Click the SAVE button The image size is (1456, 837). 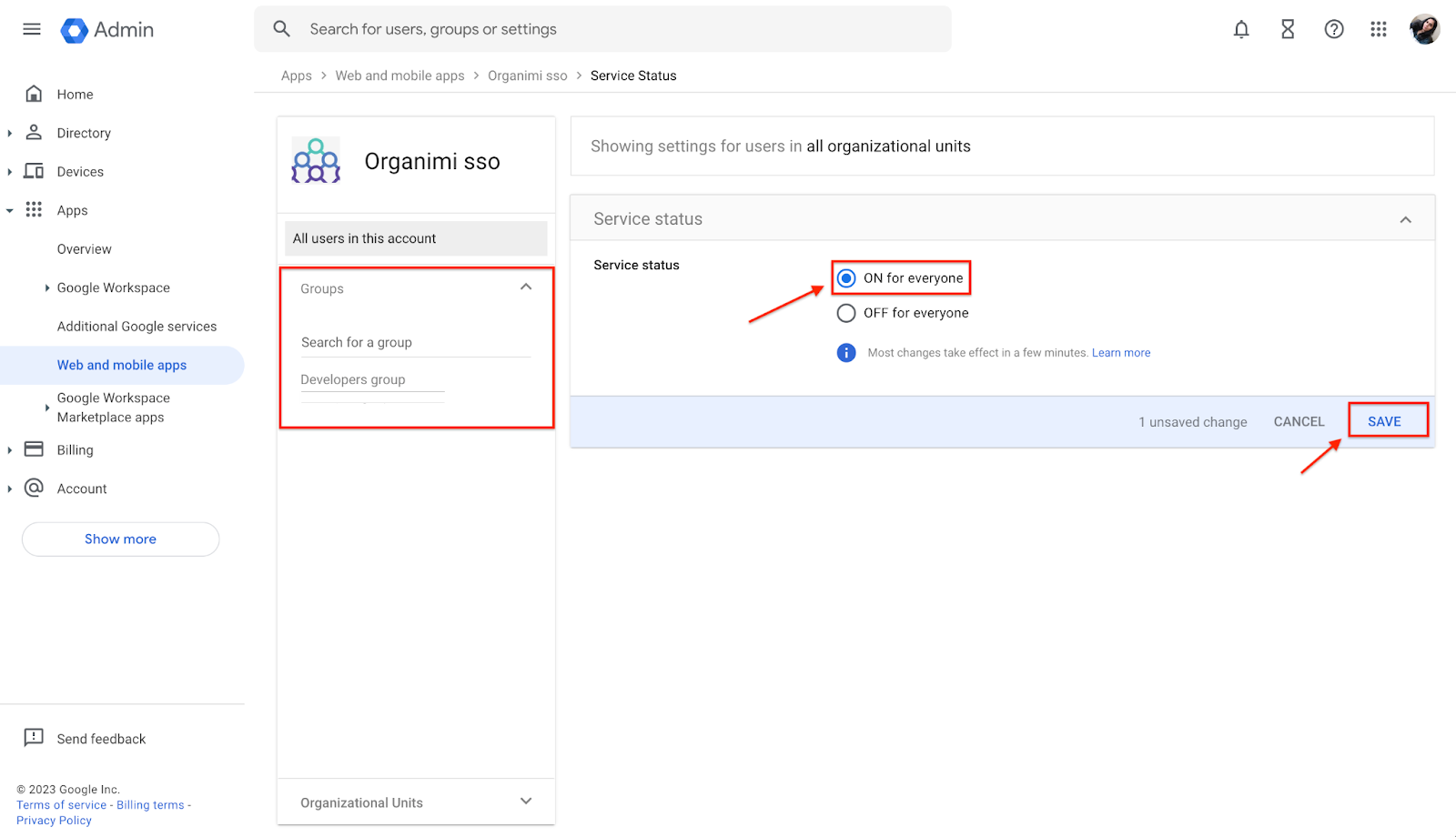point(1386,420)
